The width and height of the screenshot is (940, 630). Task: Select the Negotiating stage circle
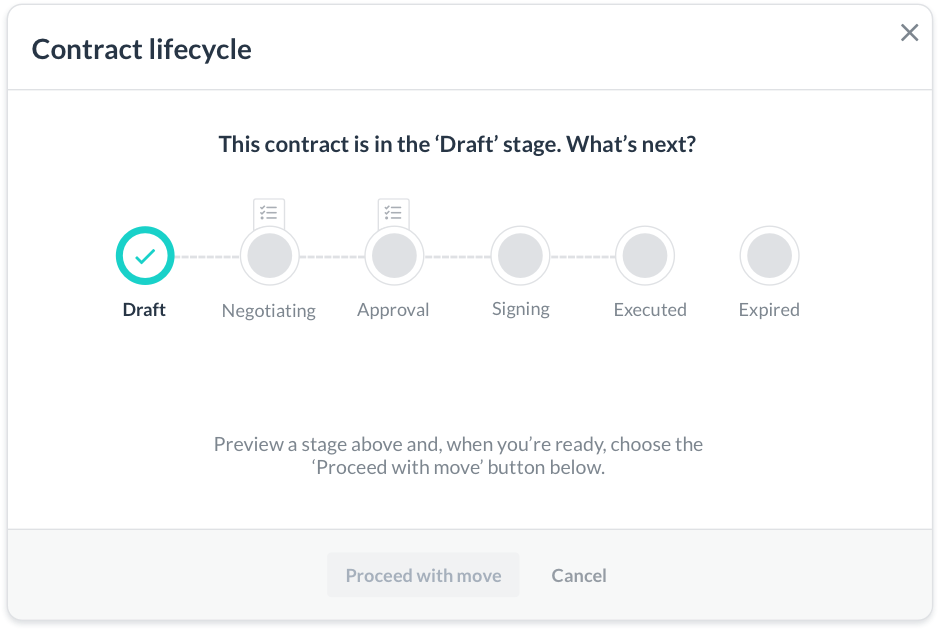tap(268, 255)
